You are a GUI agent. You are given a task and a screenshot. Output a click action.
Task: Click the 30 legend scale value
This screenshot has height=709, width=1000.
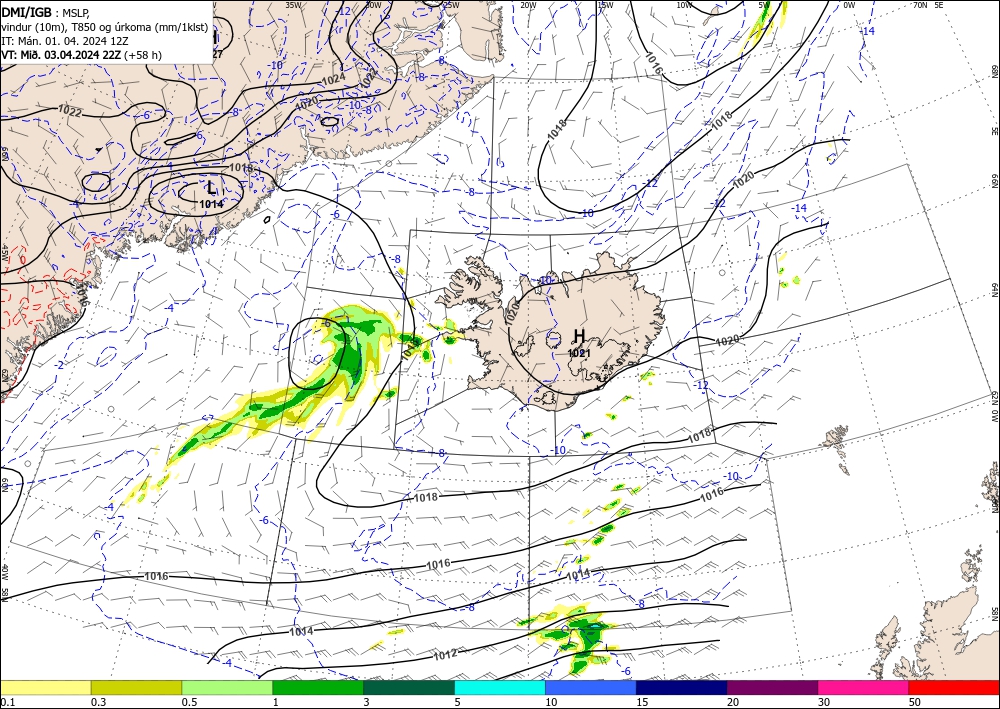(x=824, y=702)
